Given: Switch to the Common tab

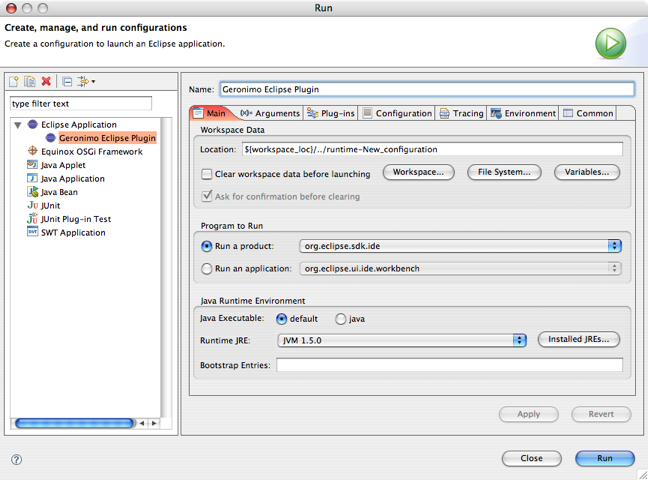Looking at the screenshot, I should pyautogui.click(x=588, y=113).
